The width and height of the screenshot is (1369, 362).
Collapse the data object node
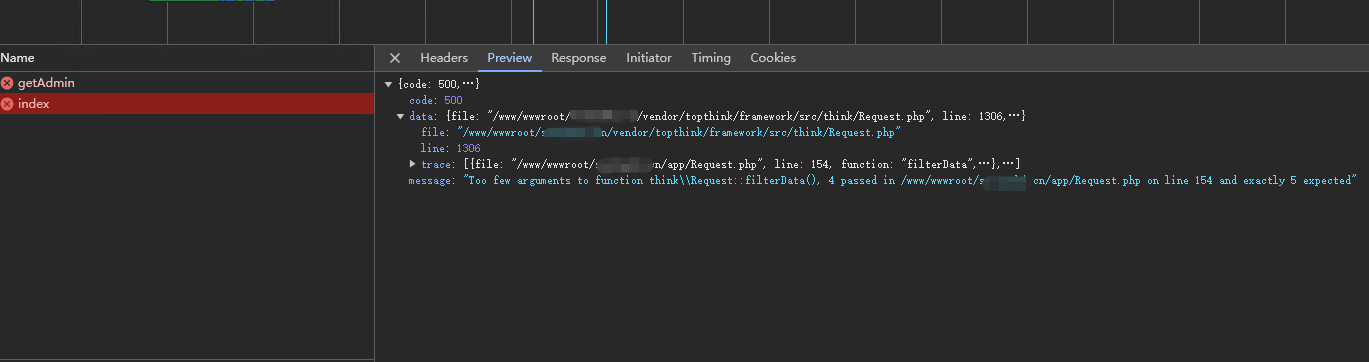click(x=401, y=116)
